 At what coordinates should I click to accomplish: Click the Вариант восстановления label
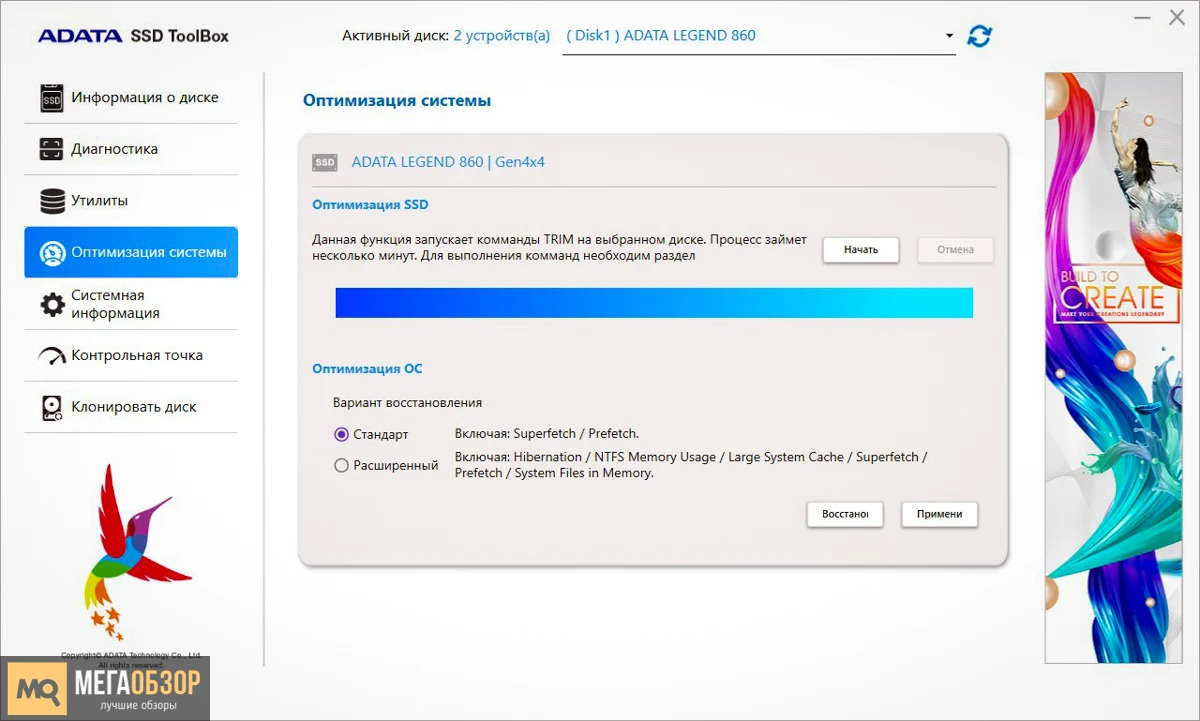click(x=407, y=403)
